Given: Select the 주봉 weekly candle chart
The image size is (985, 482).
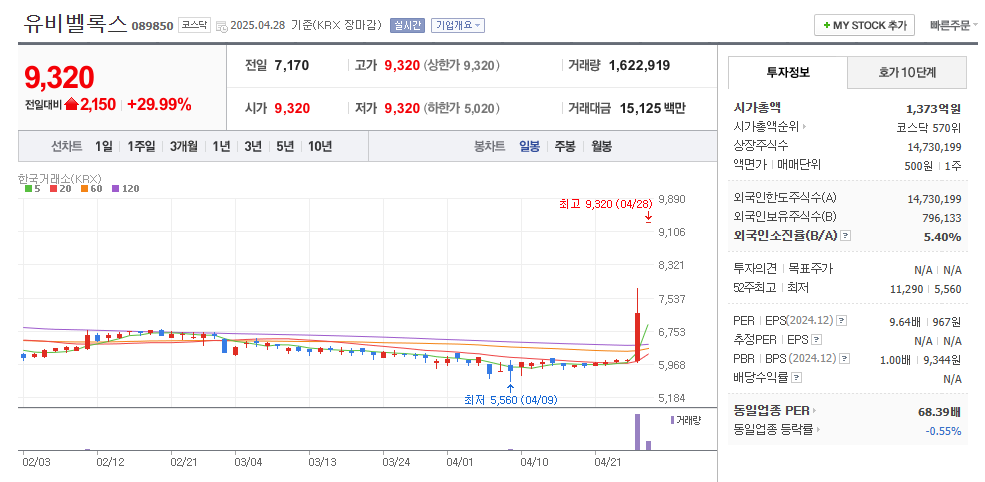Looking at the screenshot, I should click(564, 147).
